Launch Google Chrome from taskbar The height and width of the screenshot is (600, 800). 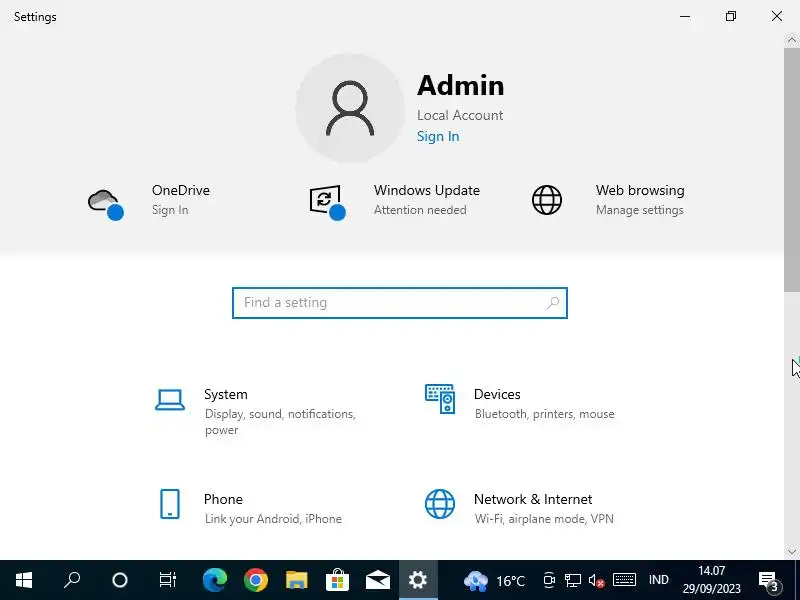[x=256, y=580]
